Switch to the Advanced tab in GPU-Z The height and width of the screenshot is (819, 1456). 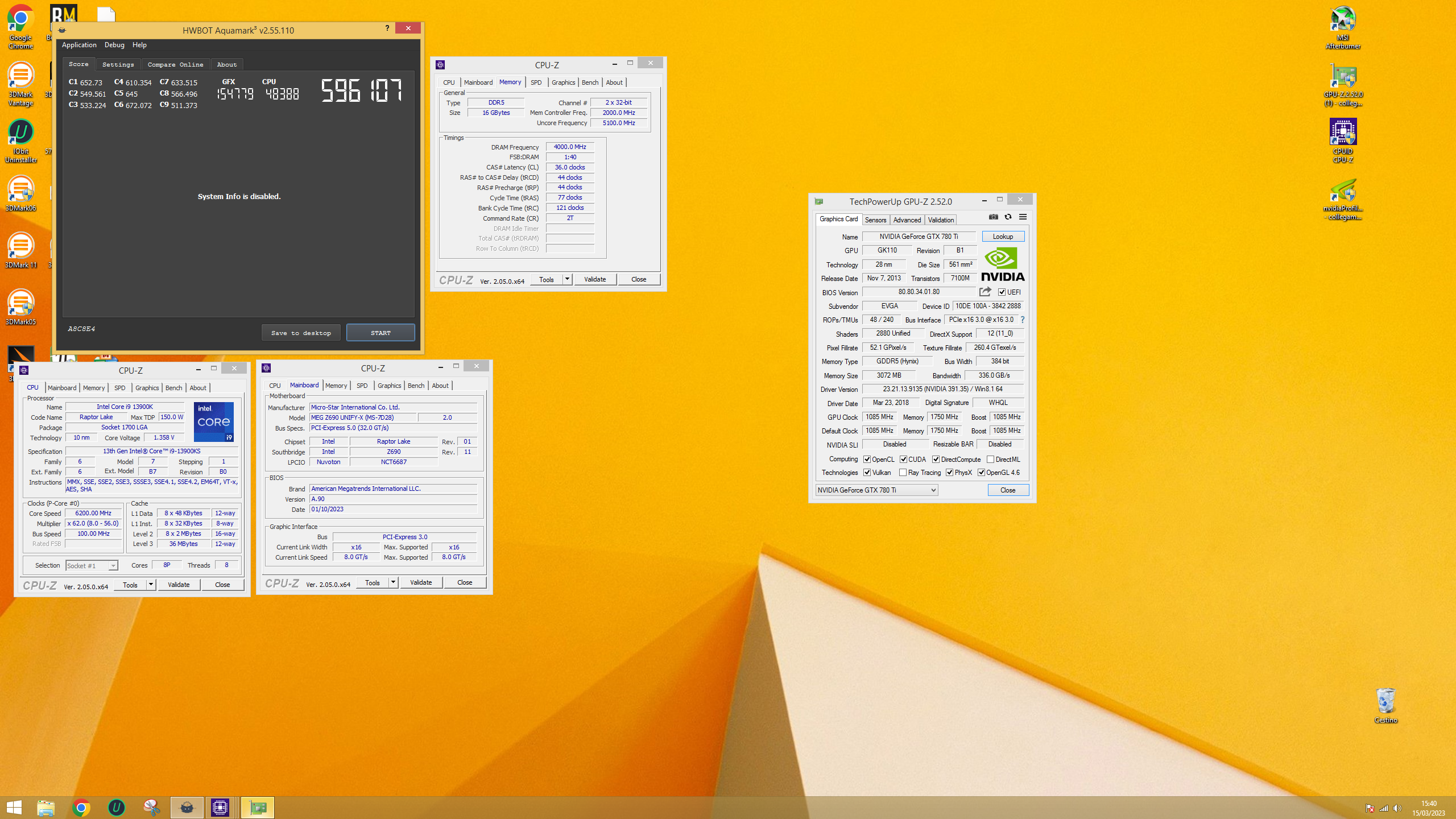point(907,220)
